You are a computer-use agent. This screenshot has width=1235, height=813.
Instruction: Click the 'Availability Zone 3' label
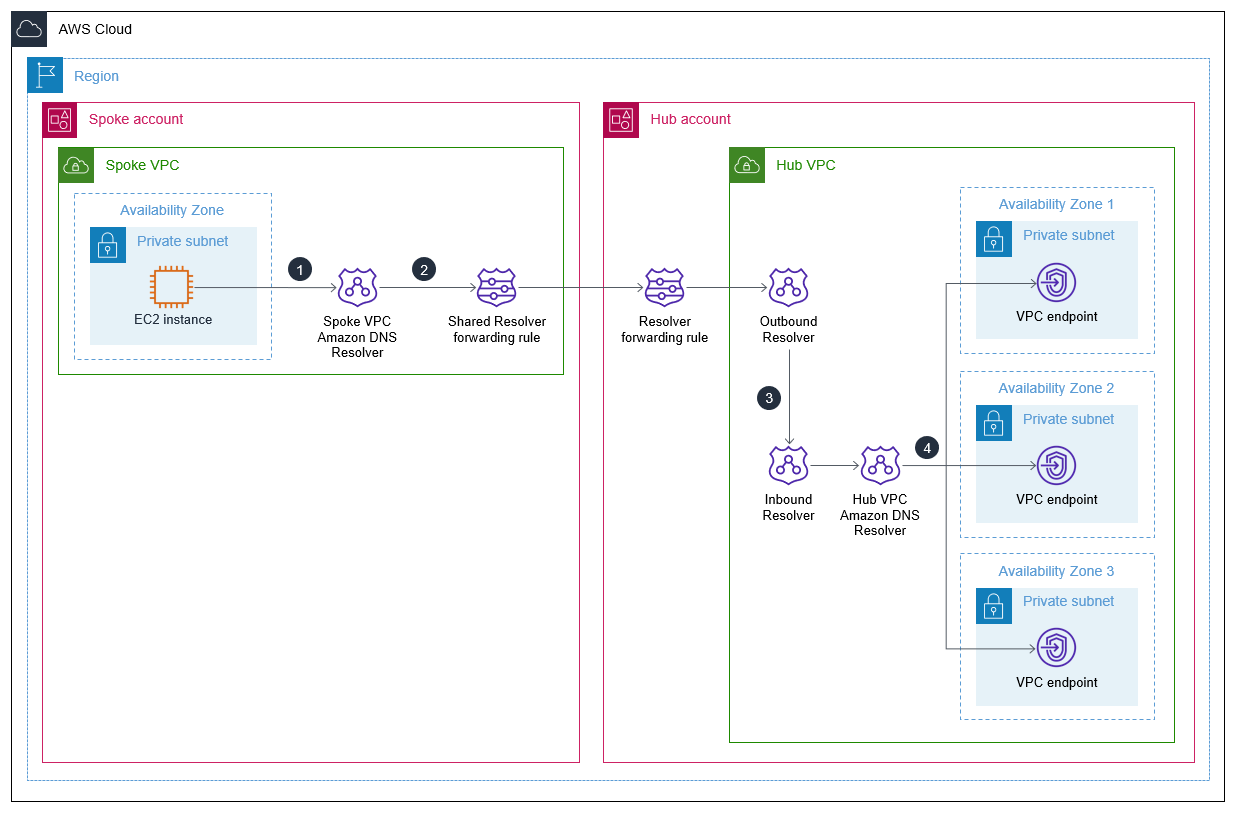1056,571
